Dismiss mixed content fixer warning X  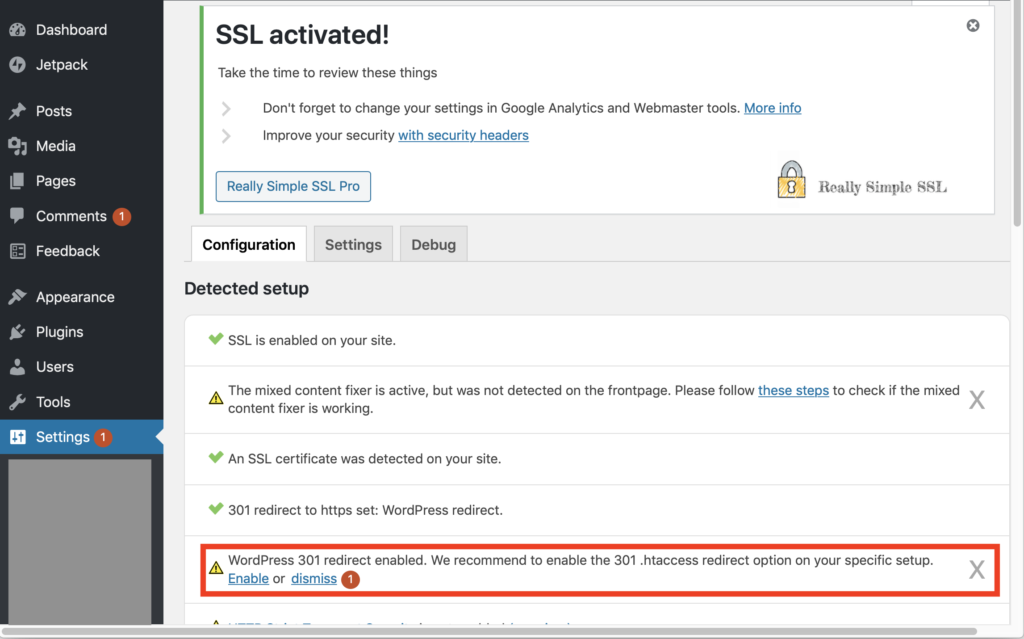[976, 399]
